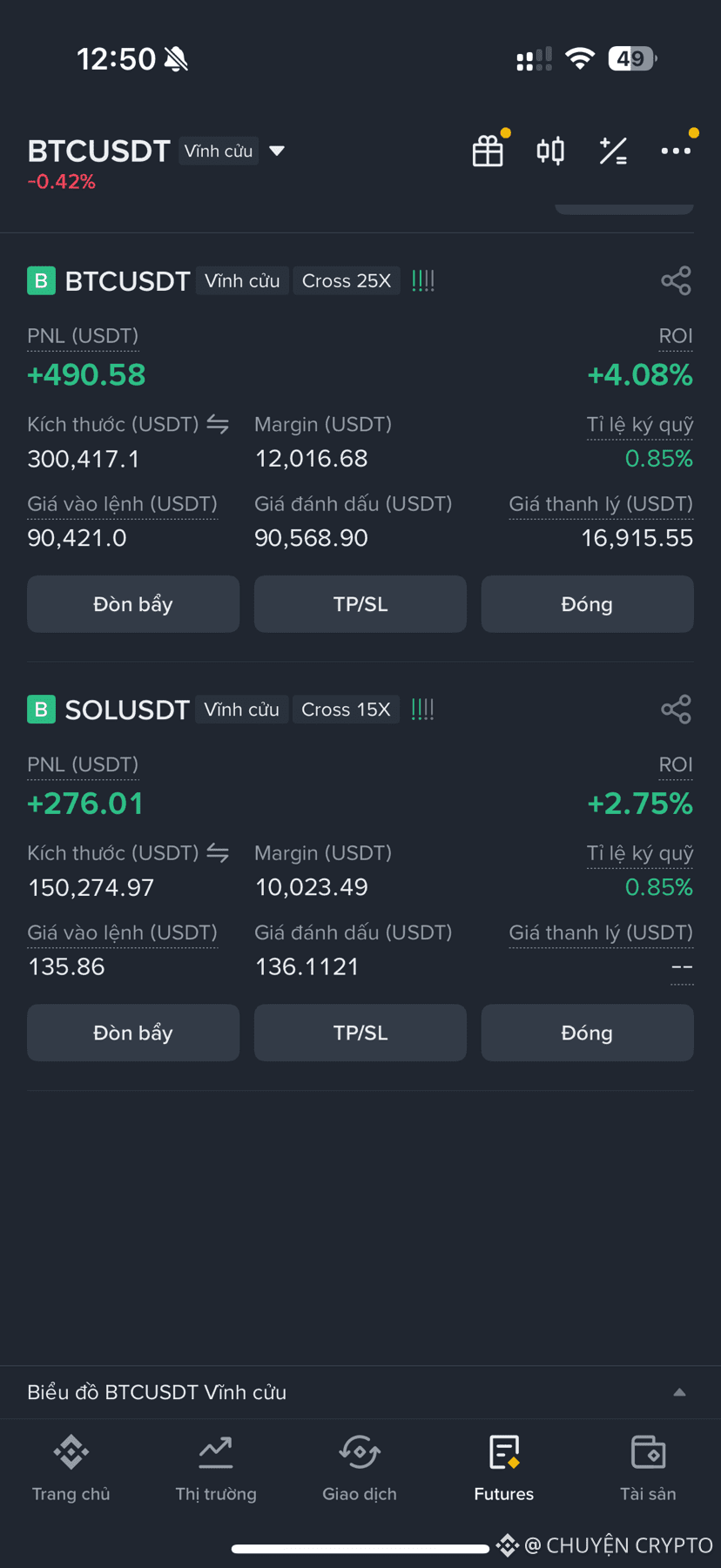Switch to the Thị trường tab
Image resolution: width=721 pixels, height=1568 pixels.
[216, 1469]
